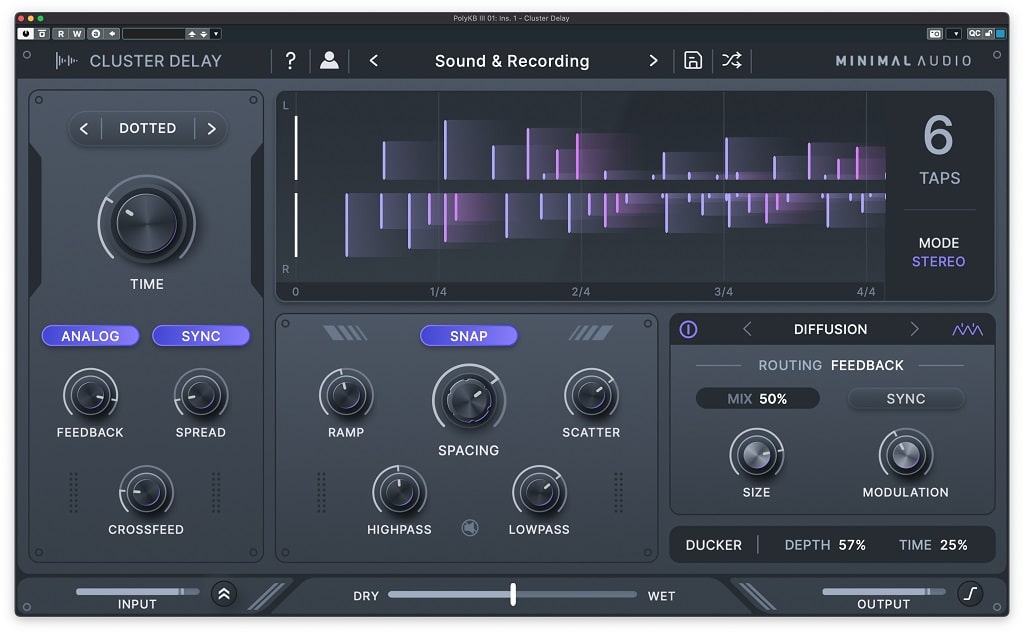1024x634 pixels.
Task: Click the DOTTED time mode label
Action: (148, 128)
